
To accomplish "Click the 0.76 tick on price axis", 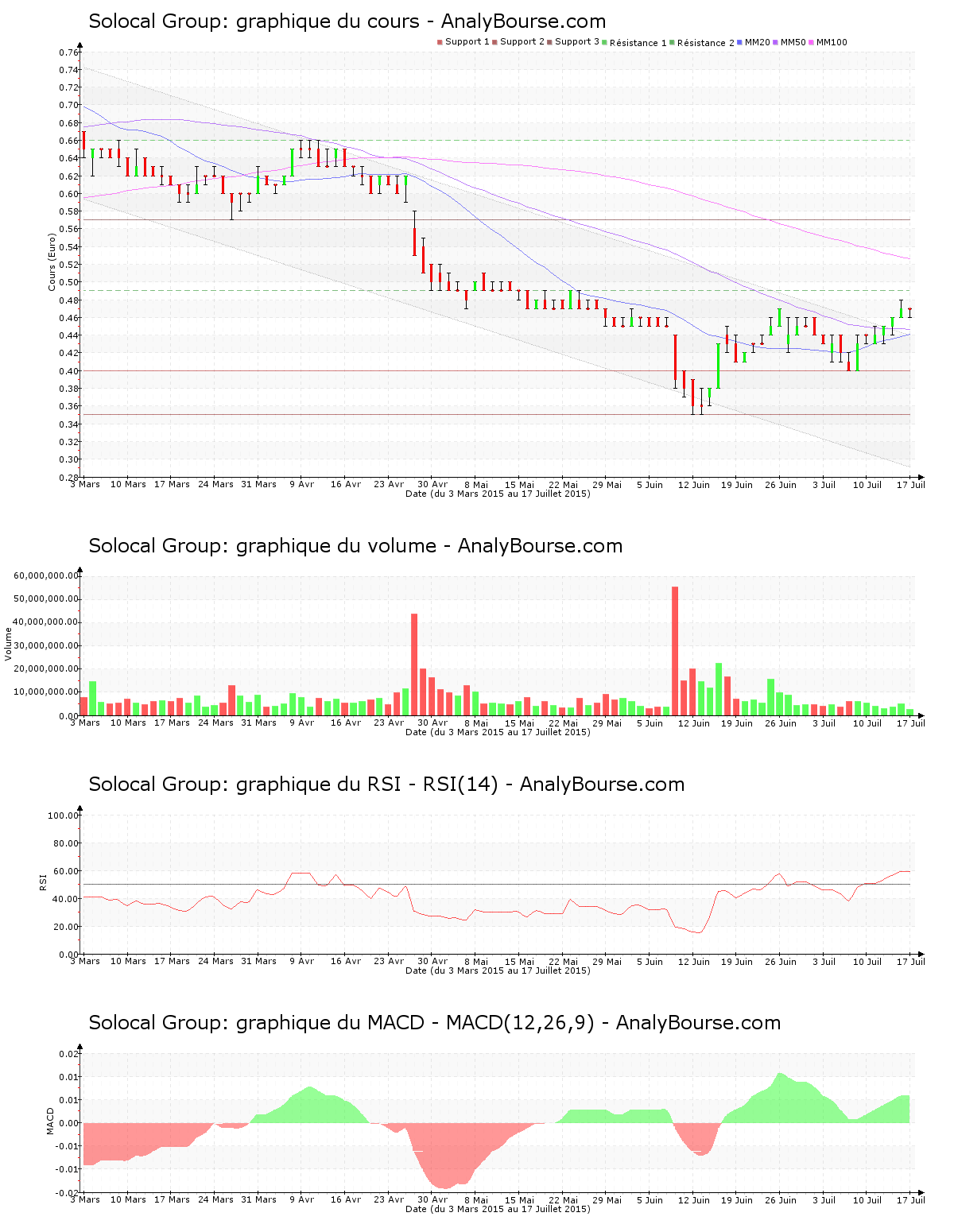I will (68, 52).
